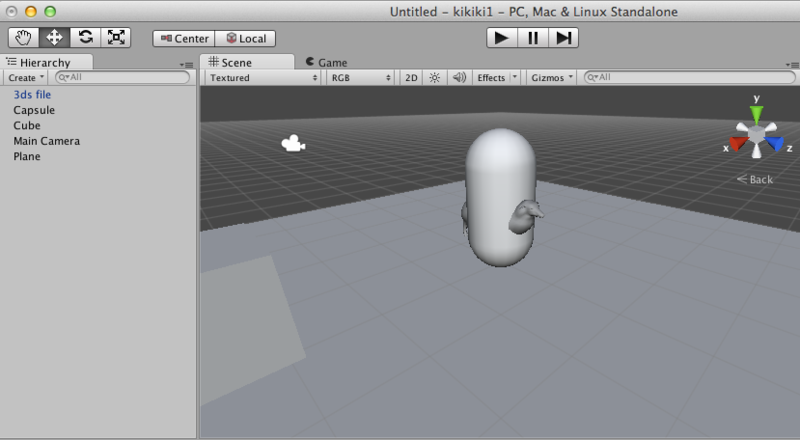Expand the Effects dropdown arrow

(514, 78)
